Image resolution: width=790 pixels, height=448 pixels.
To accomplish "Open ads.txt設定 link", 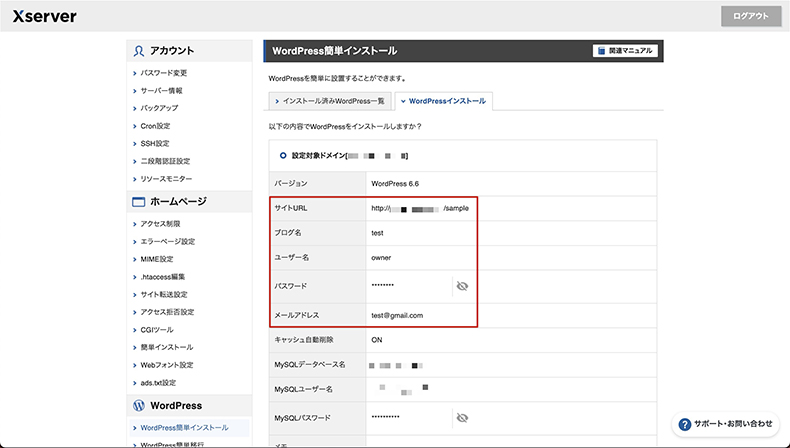I will [158, 383].
